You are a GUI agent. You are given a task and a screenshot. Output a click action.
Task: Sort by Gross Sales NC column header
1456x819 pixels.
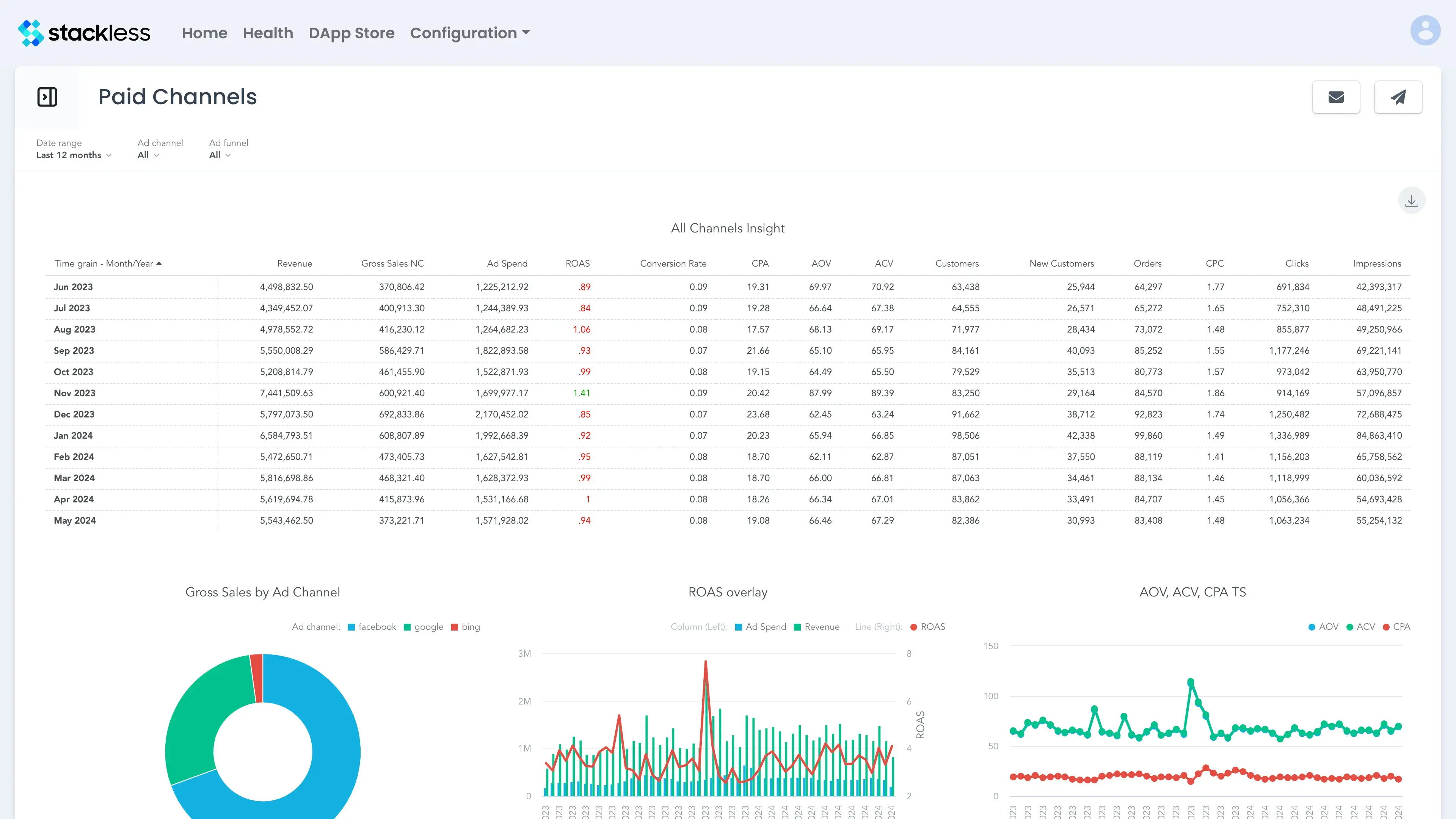tap(392, 264)
